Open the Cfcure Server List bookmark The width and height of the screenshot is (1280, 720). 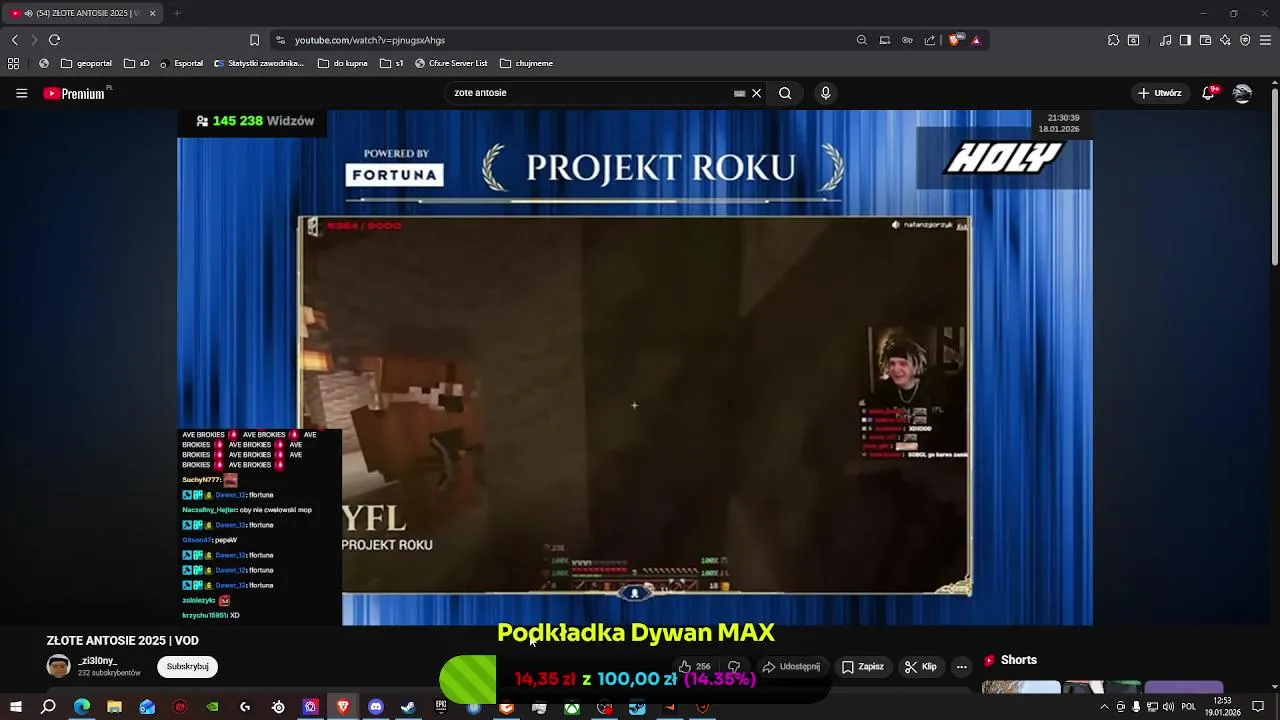pyautogui.click(x=451, y=63)
